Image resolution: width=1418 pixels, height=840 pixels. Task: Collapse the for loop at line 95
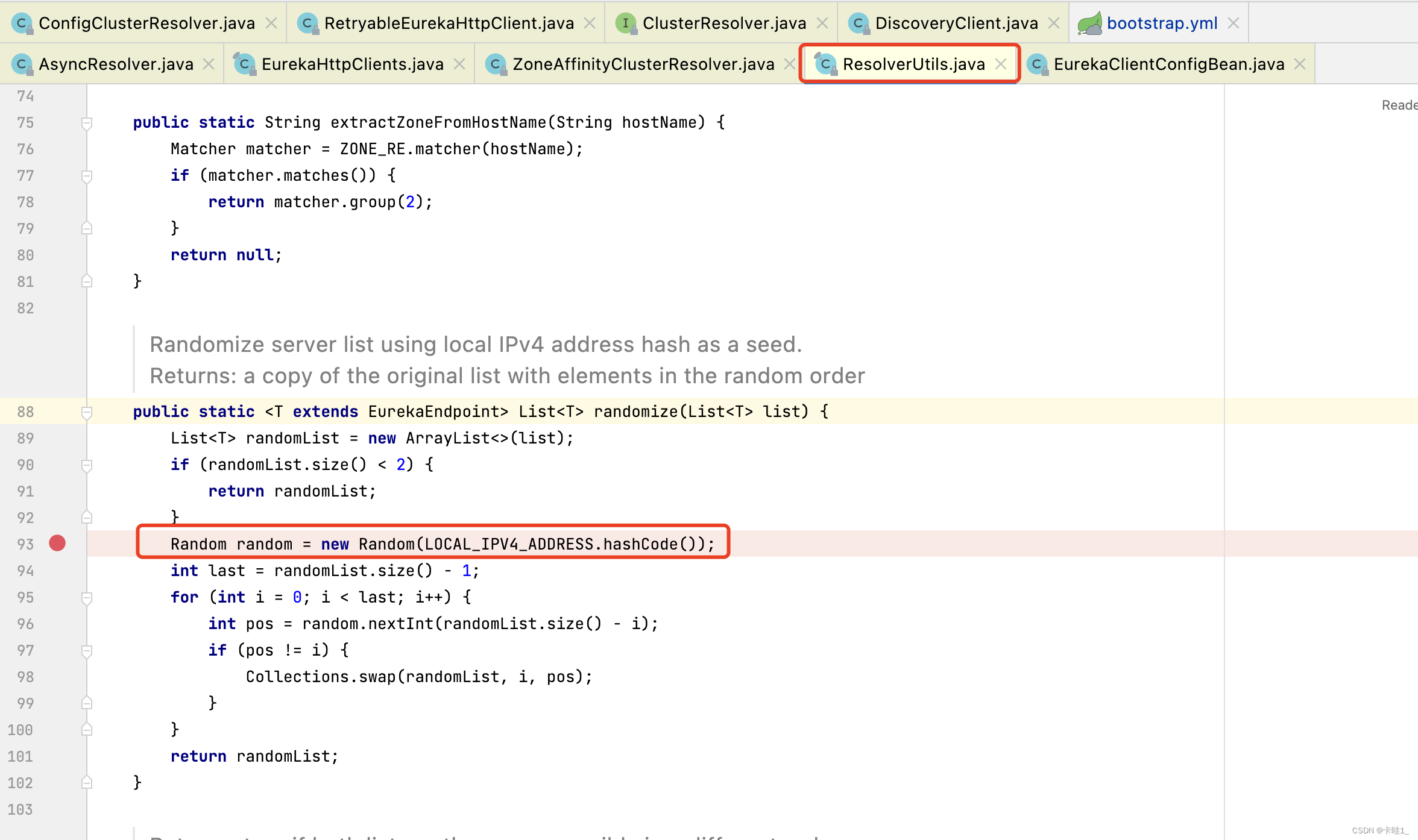87,598
